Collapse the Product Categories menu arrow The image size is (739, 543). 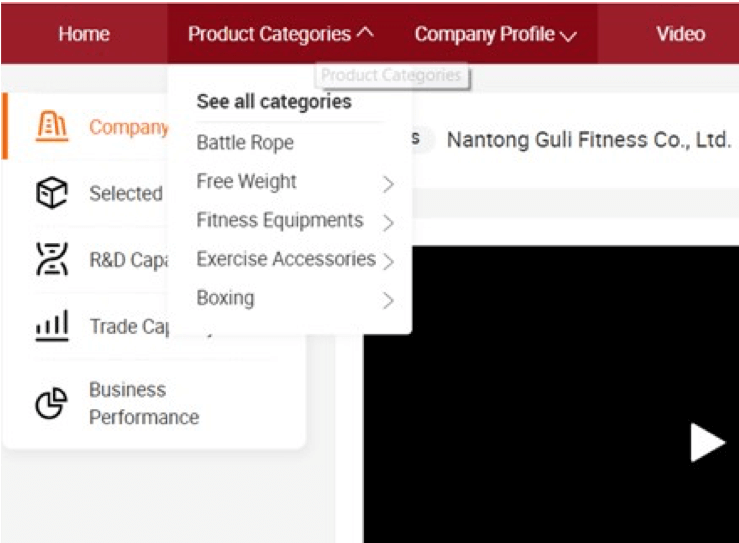[x=365, y=33]
